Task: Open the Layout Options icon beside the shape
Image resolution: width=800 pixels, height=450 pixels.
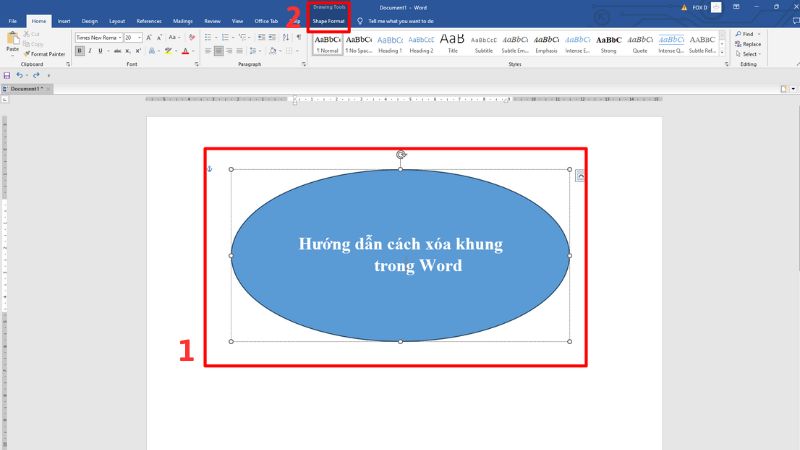Action: (581, 177)
